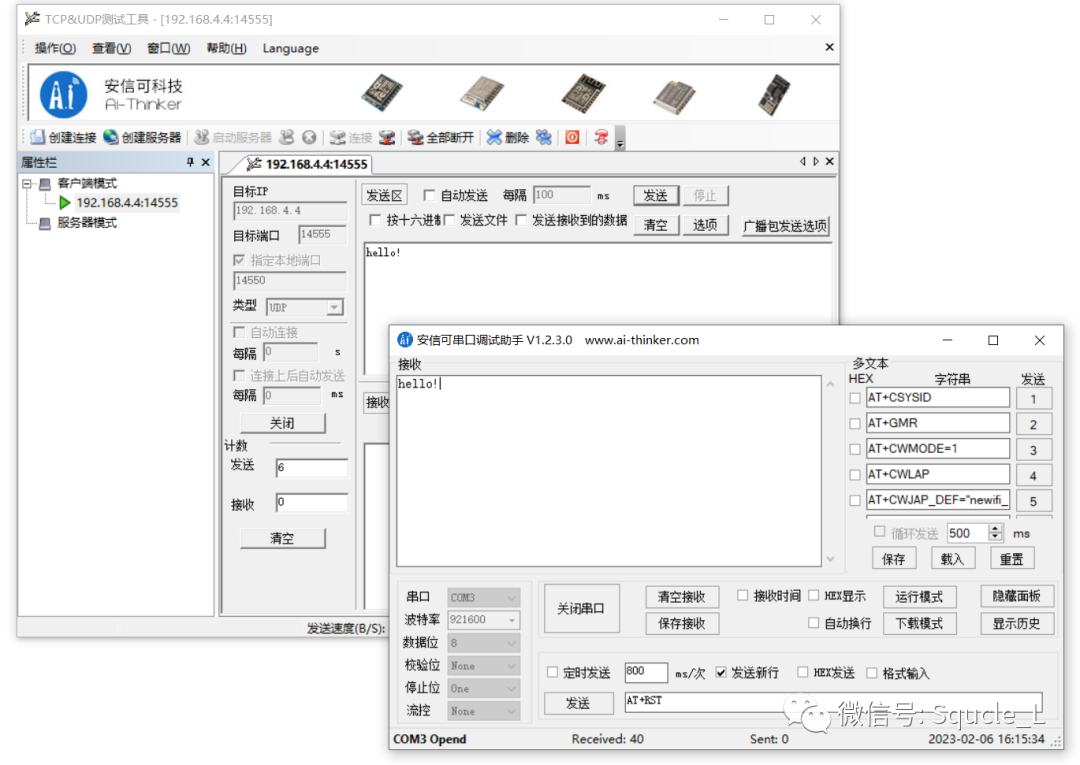
Task: Click the 删除 (delete) toolbar icon
Action: (494, 137)
